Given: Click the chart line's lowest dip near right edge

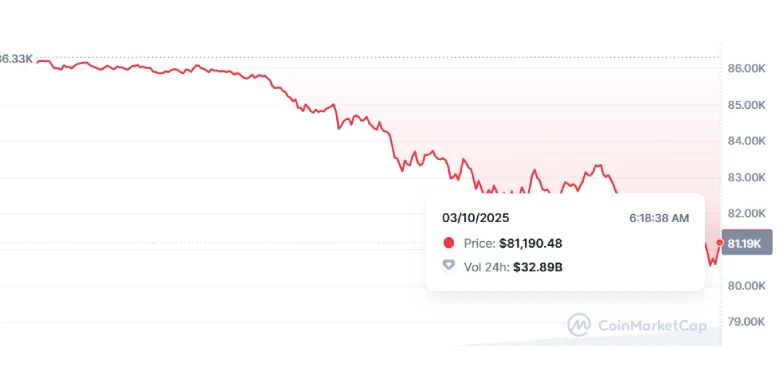Looking at the screenshot, I should click(x=712, y=264).
